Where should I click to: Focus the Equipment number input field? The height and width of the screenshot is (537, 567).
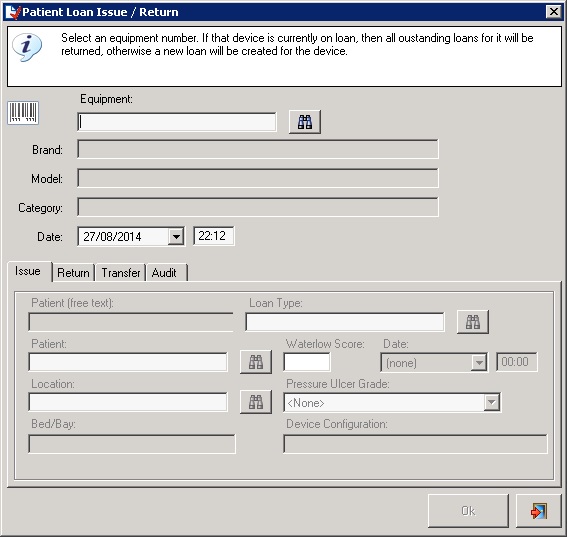tap(177, 122)
